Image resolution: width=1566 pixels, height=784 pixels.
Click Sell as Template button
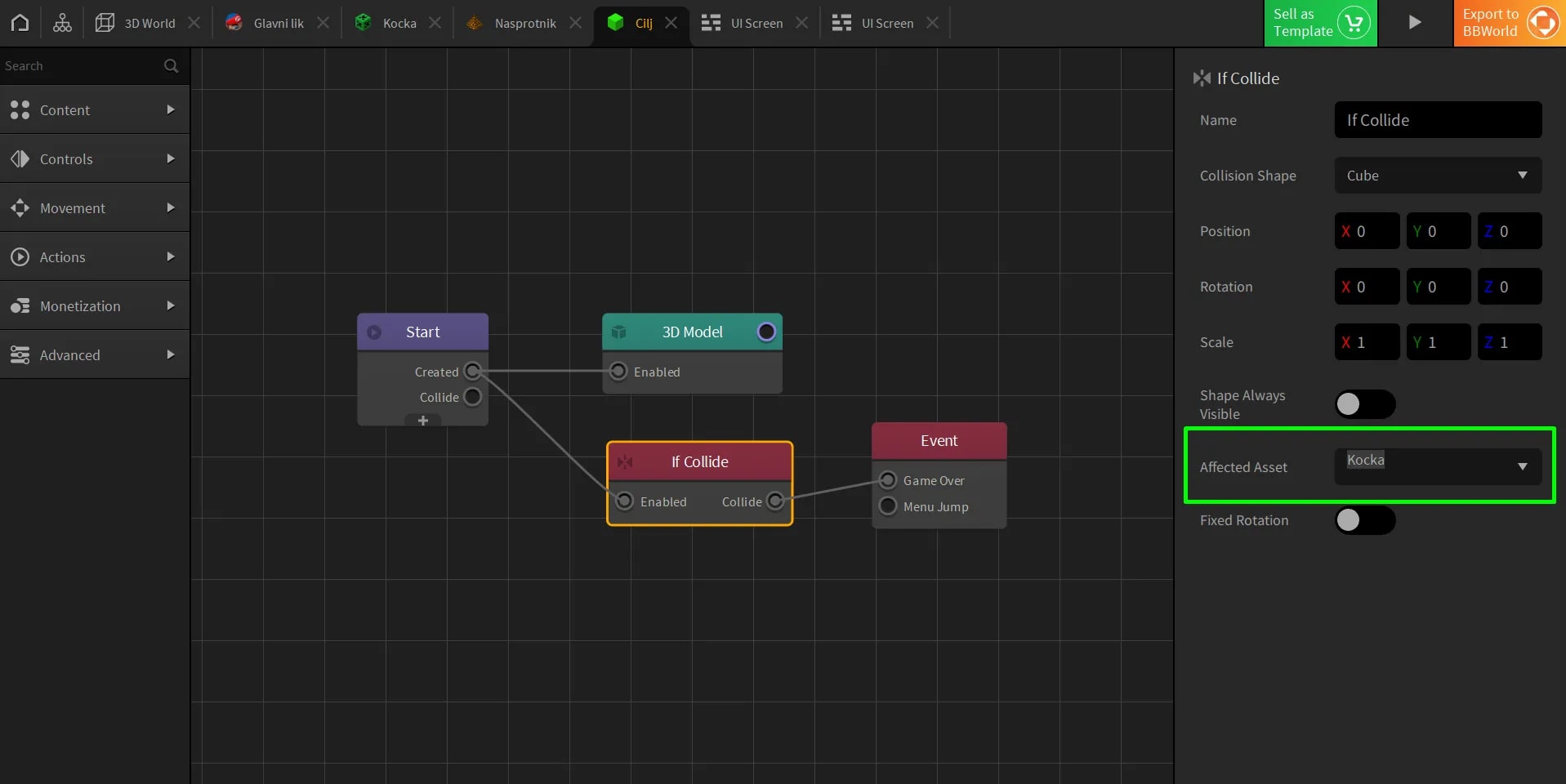(x=1320, y=23)
